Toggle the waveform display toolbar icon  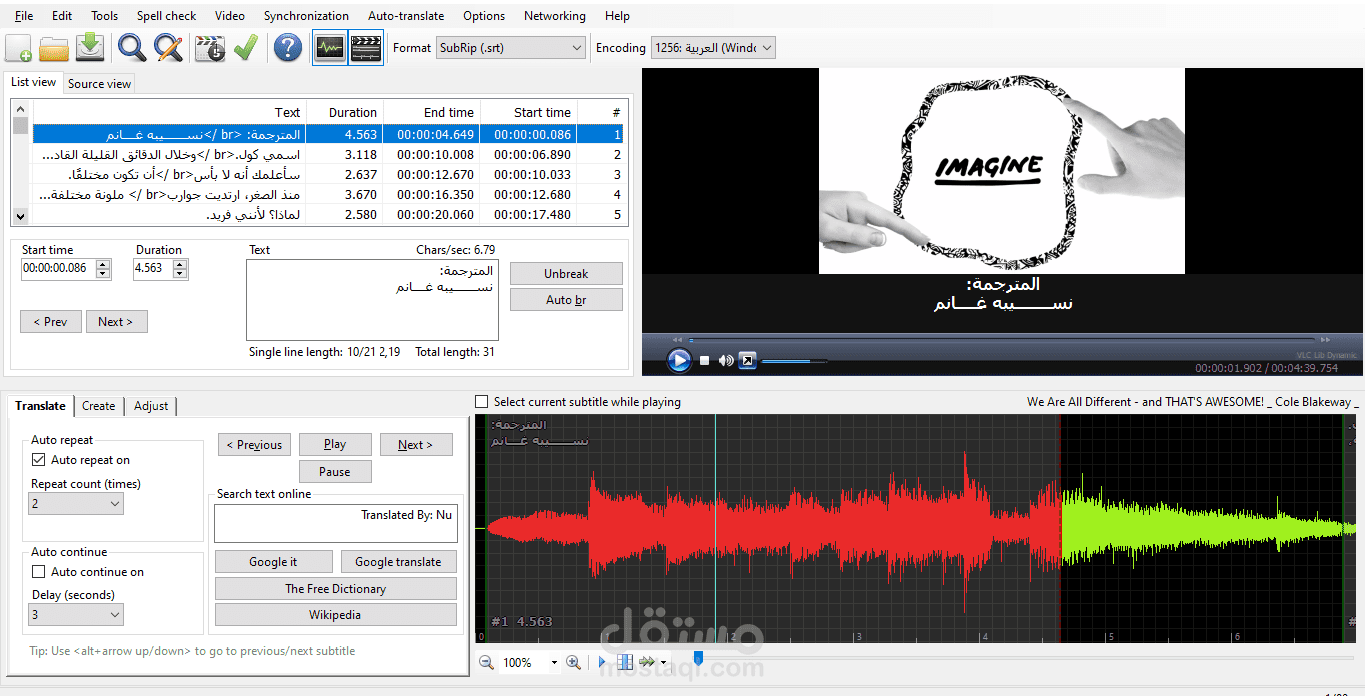coord(329,47)
